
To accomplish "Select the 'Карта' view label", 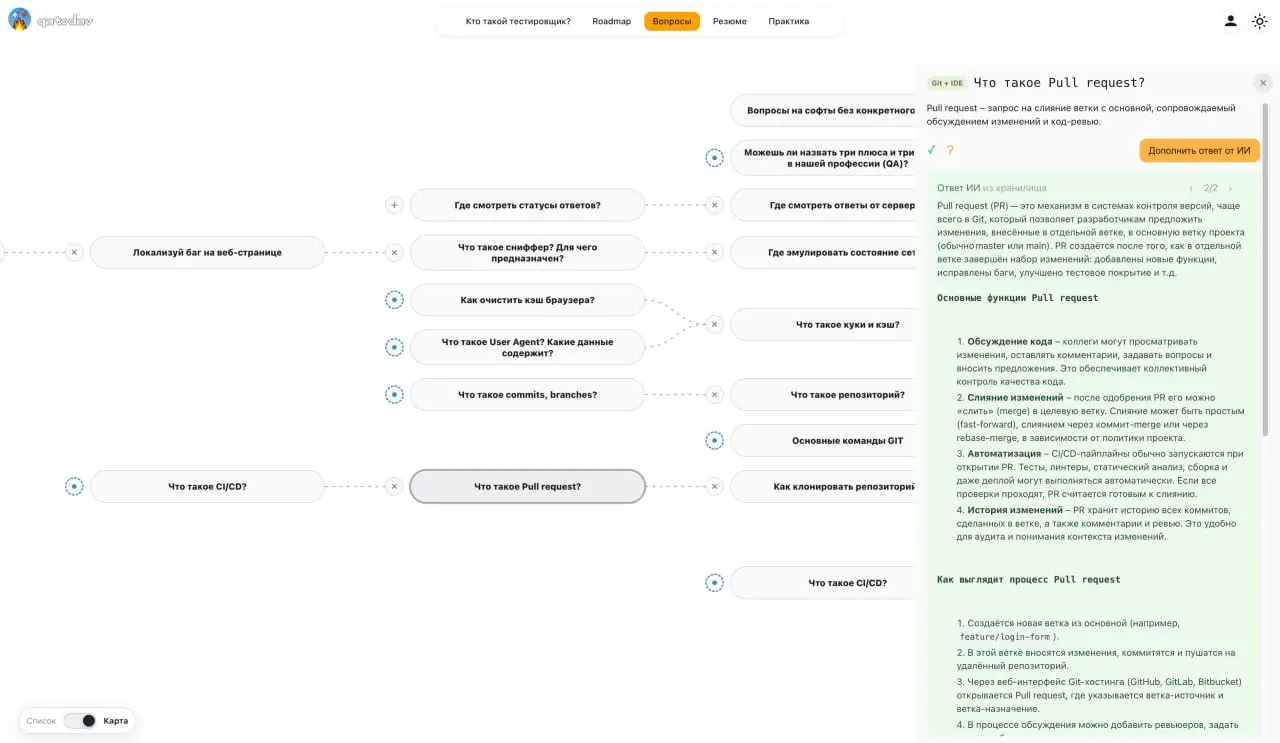I will click(x=116, y=721).
